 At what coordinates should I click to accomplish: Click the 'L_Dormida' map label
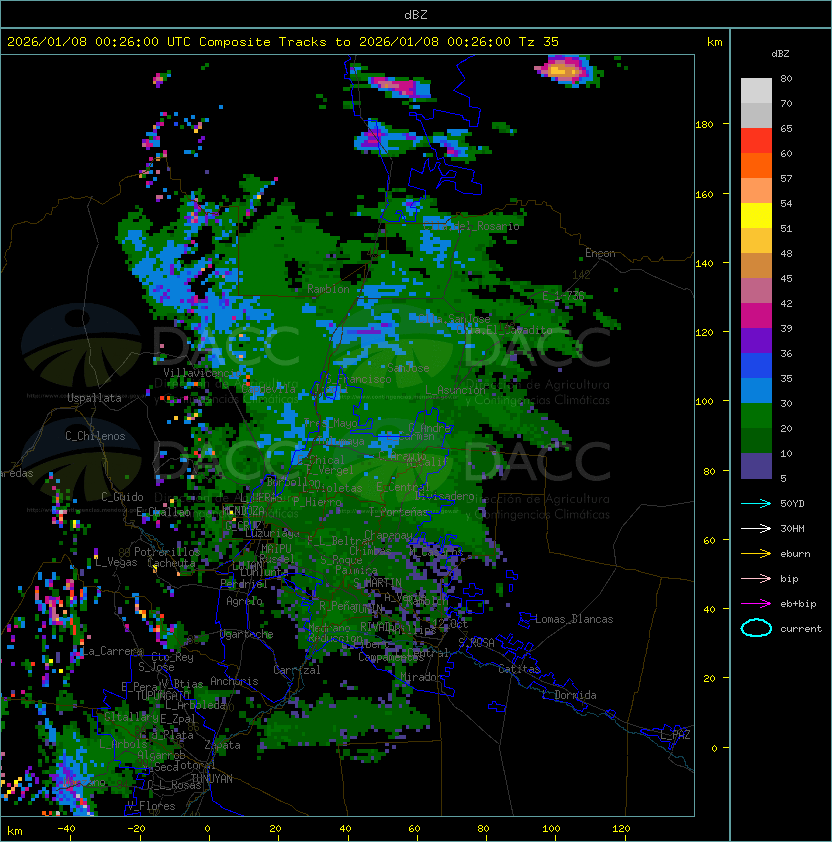pyautogui.click(x=569, y=695)
